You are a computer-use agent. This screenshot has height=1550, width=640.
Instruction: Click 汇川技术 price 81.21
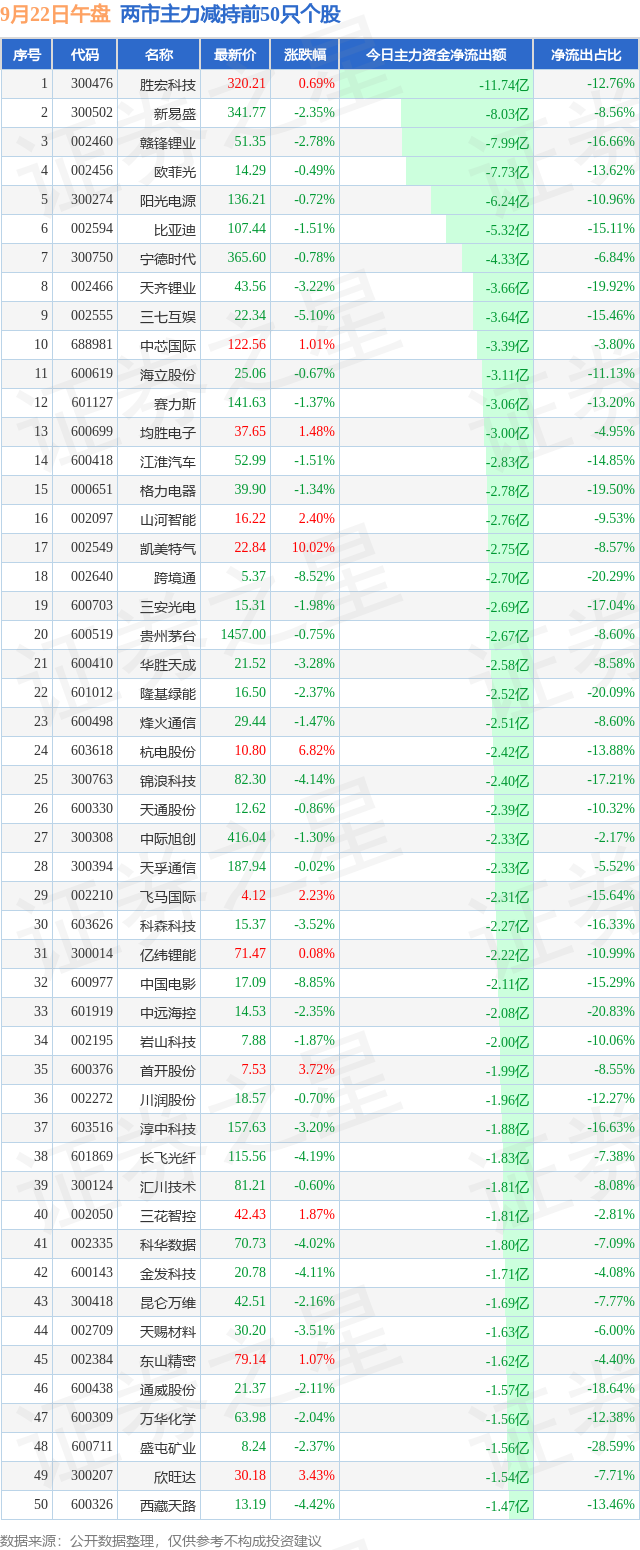(x=250, y=1186)
